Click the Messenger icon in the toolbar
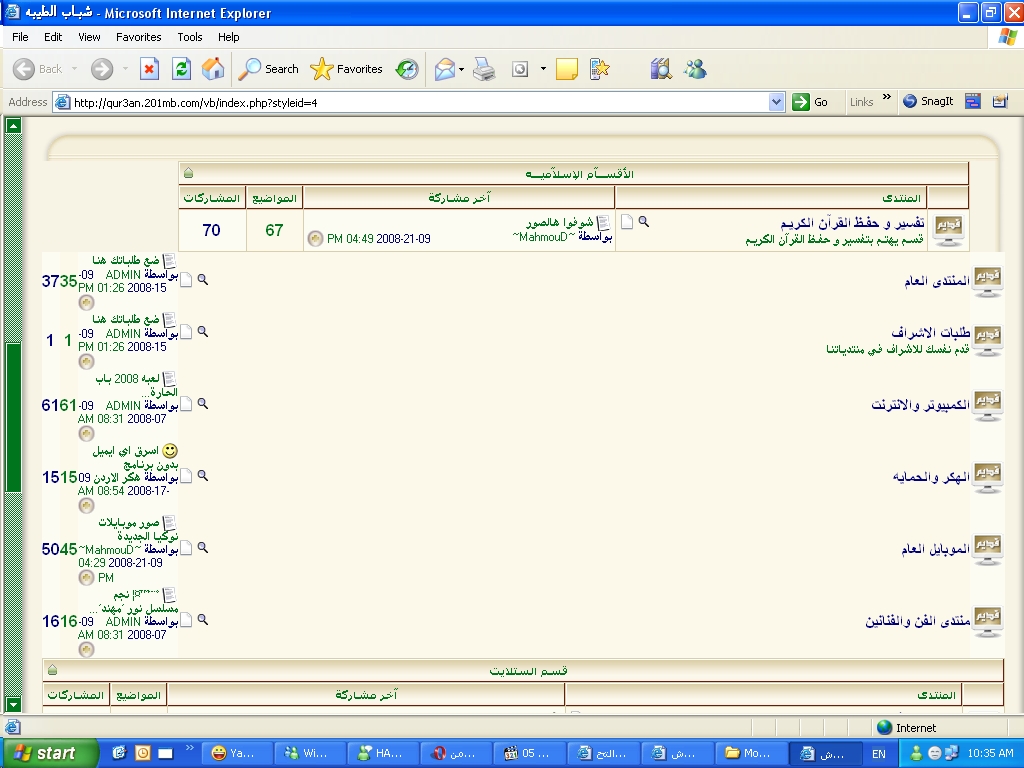 point(695,69)
